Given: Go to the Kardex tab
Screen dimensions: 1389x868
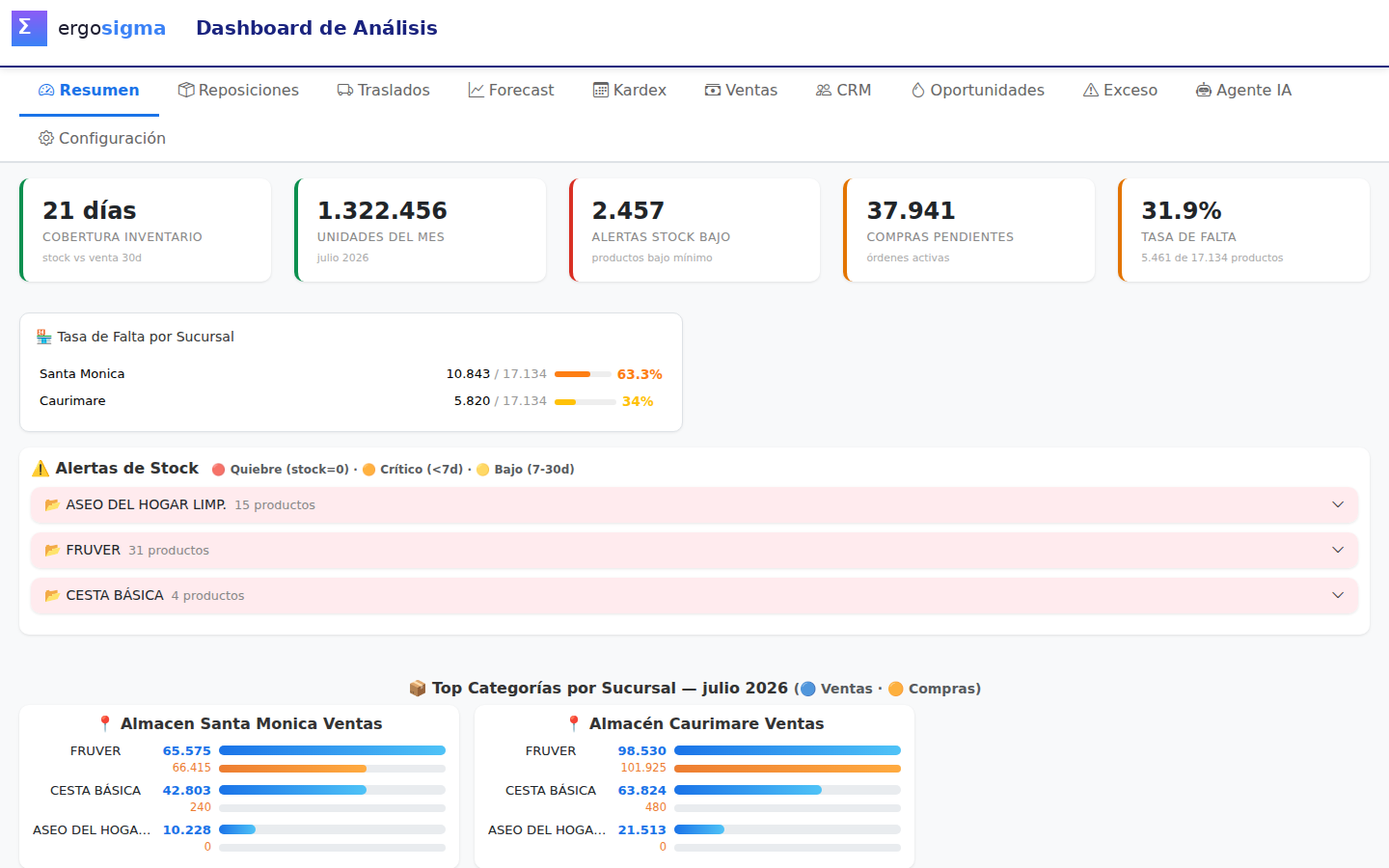Looking at the screenshot, I should click(x=630, y=90).
